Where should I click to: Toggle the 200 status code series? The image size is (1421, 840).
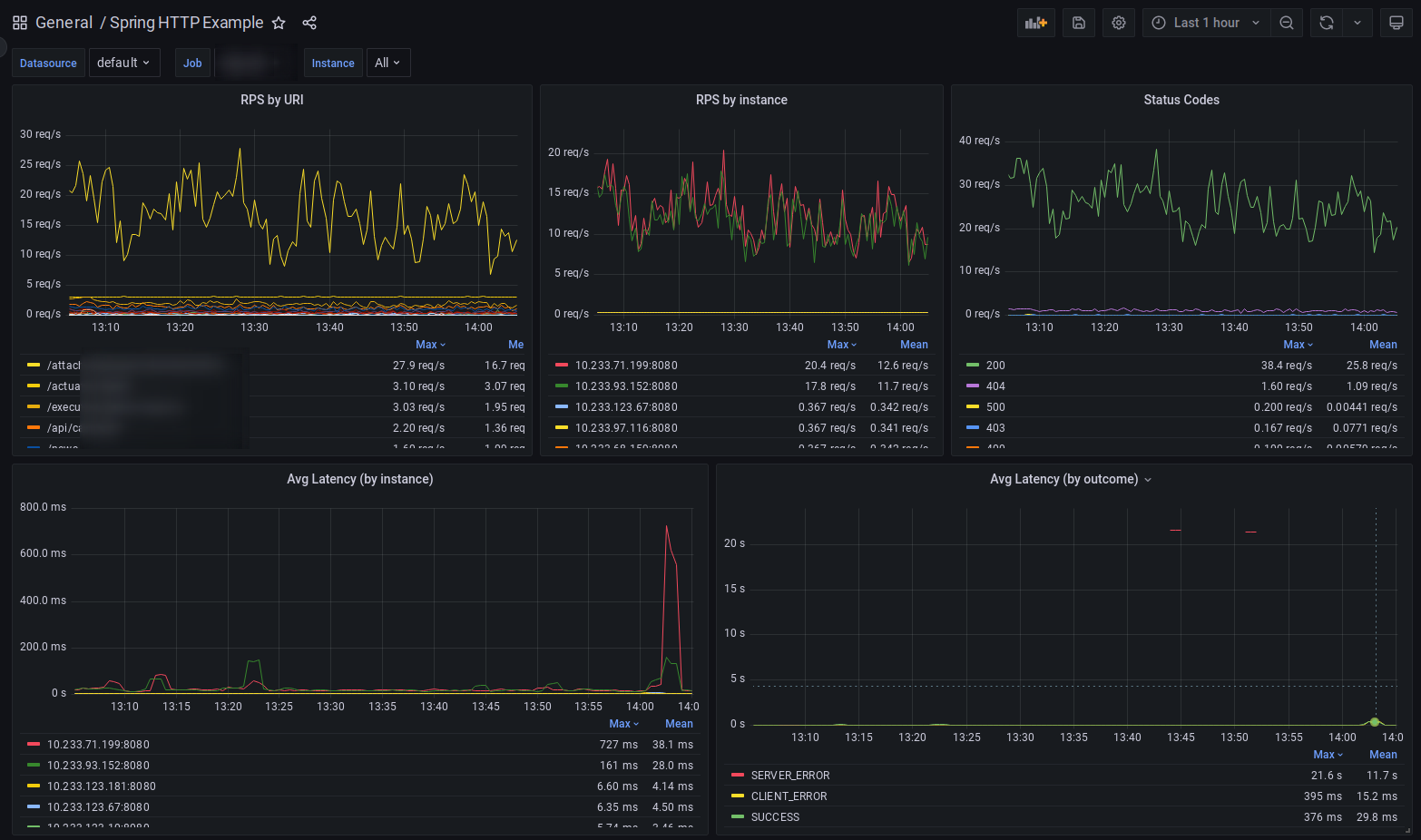pyautogui.click(x=995, y=366)
